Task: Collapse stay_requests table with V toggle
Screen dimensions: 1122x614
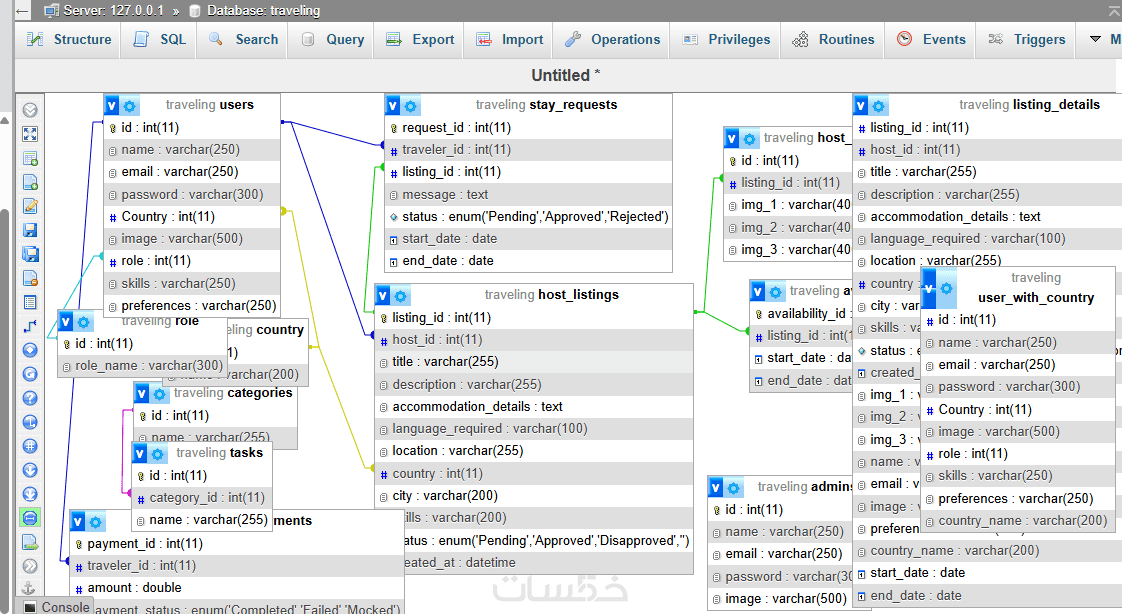Action: (394, 106)
